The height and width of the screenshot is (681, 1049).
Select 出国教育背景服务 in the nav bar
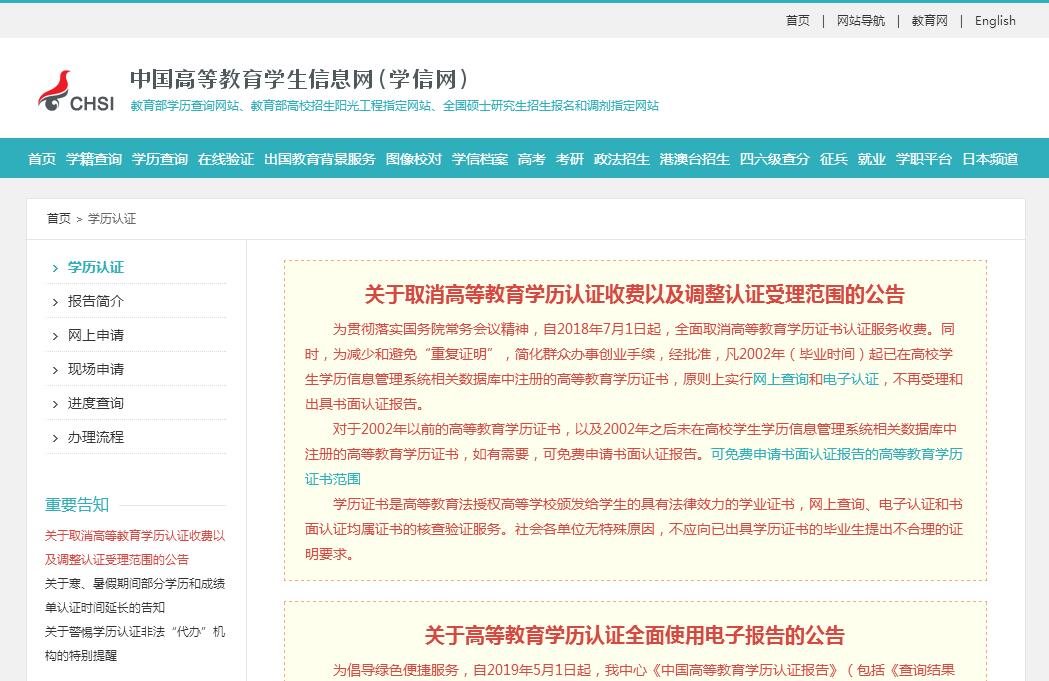(320, 159)
